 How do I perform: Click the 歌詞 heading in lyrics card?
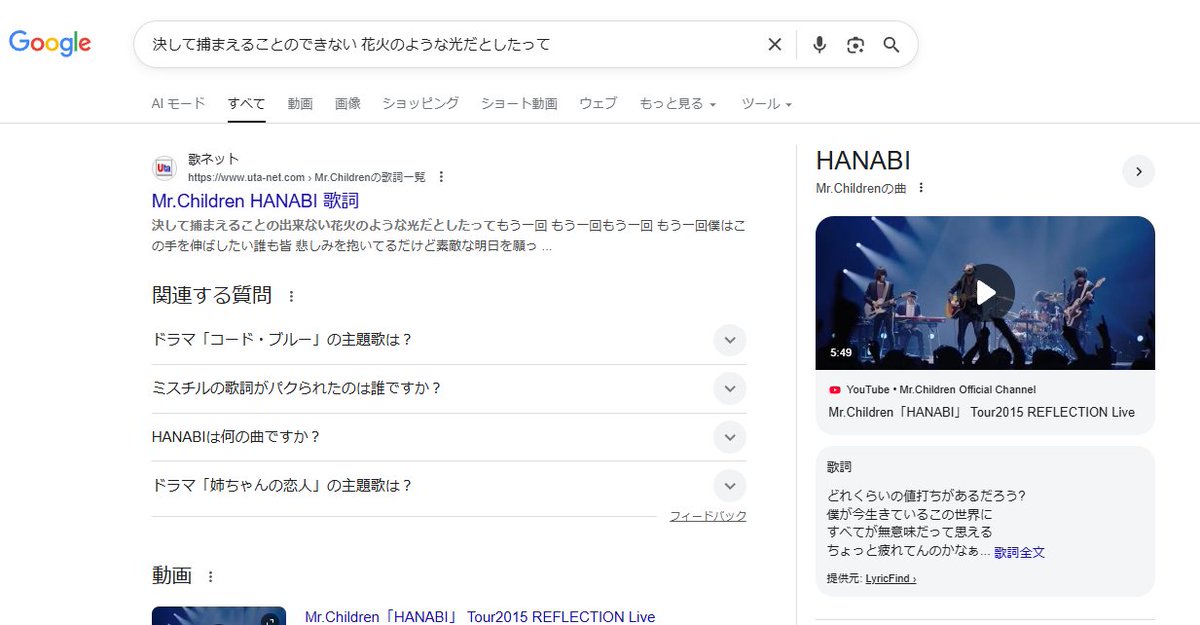click(840, 467)
